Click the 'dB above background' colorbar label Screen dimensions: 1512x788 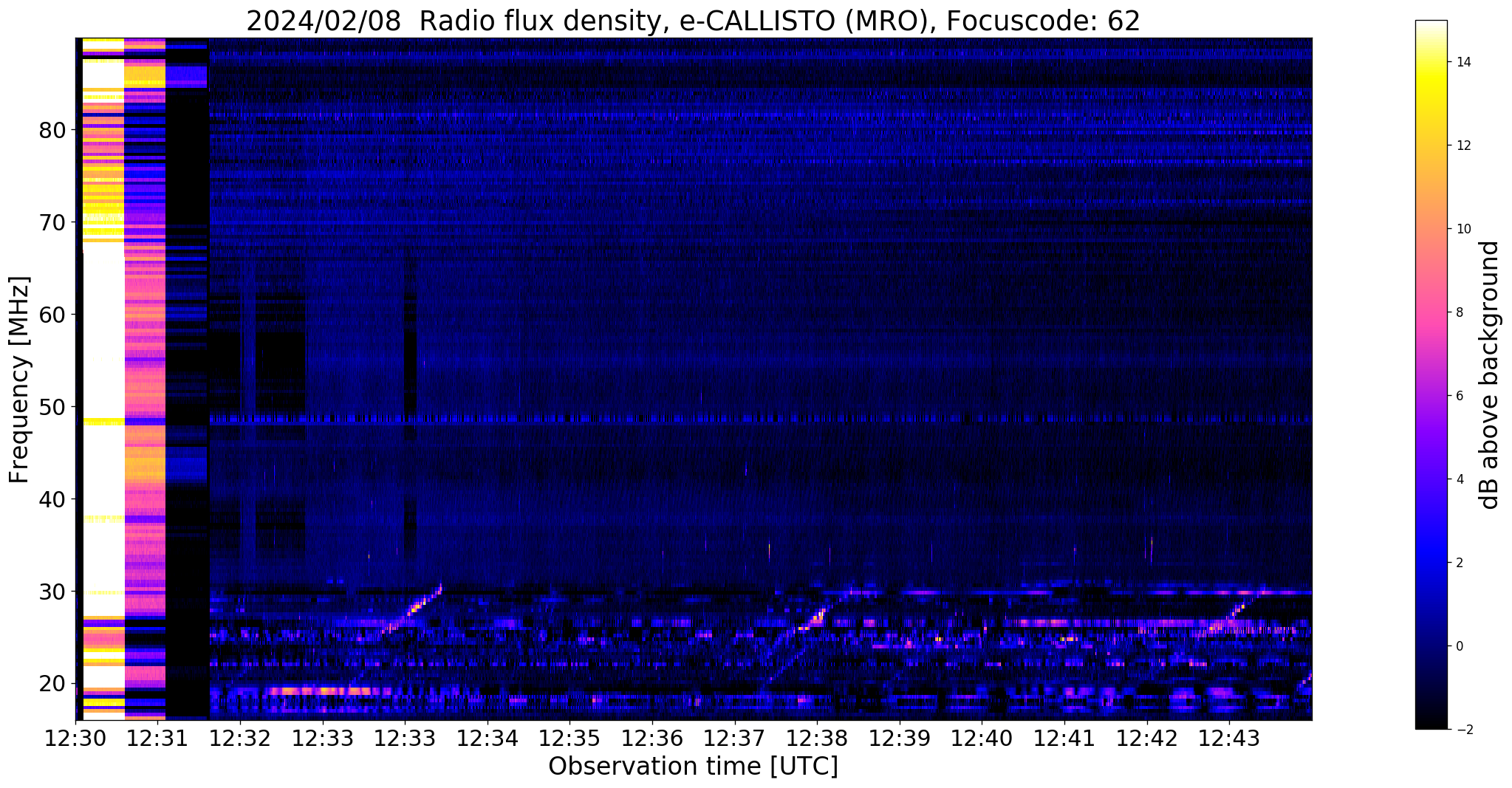[1490, 375]
